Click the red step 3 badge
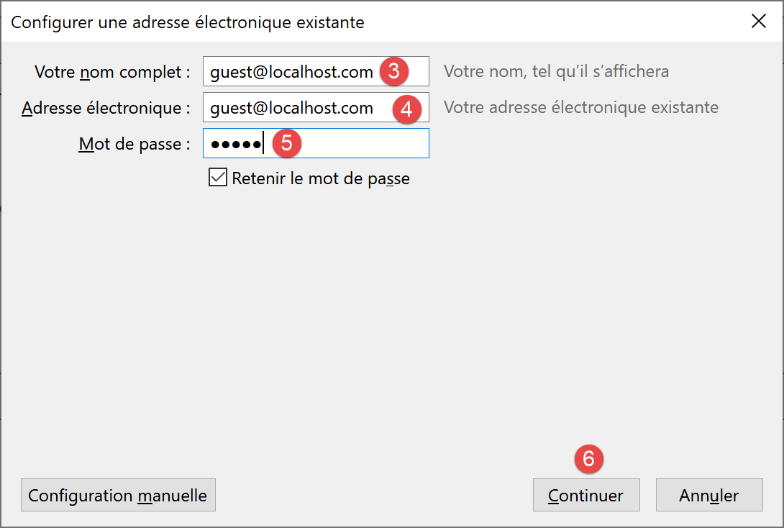 coord(394,71)
